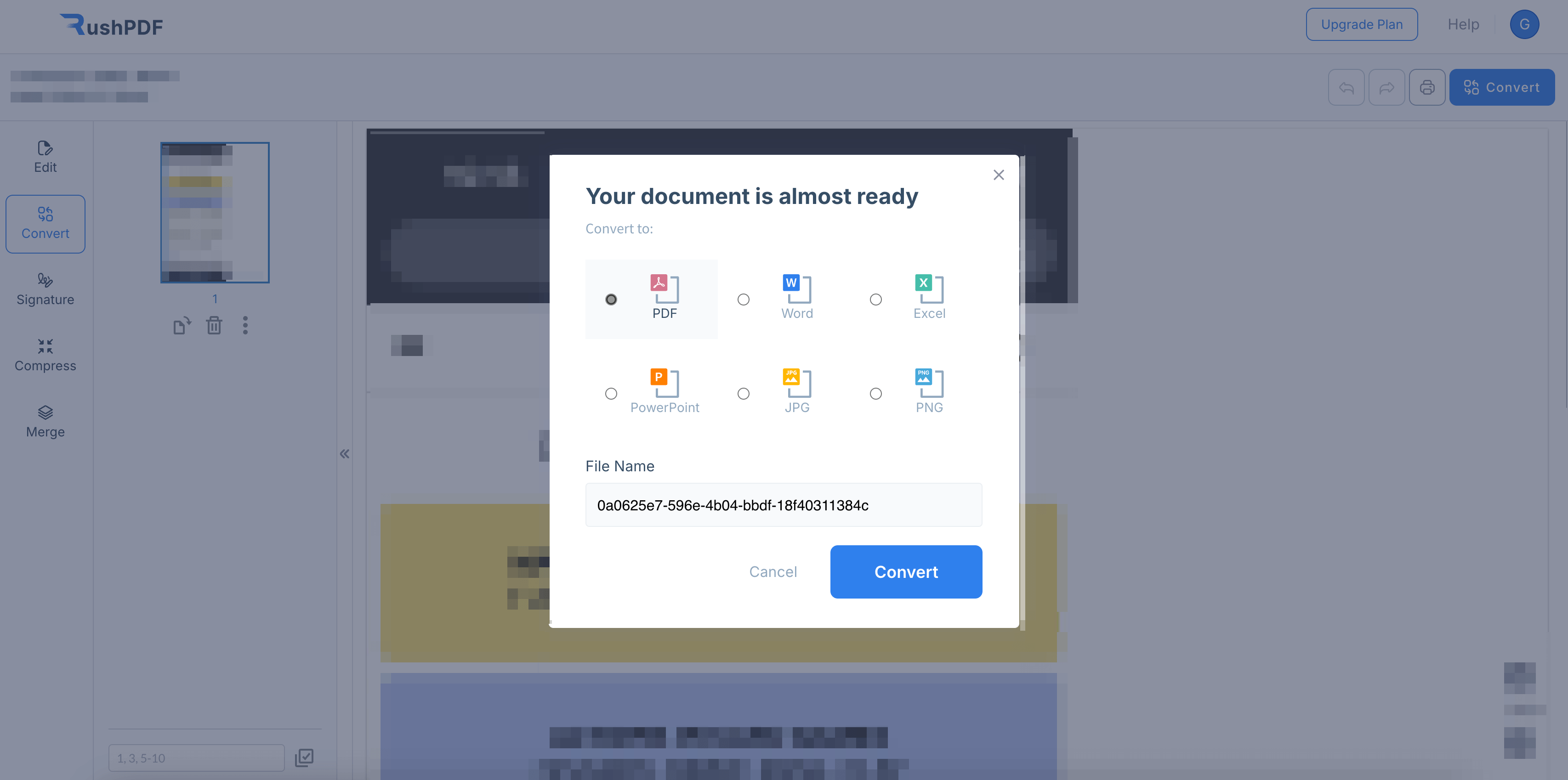Click the Cancel button in dialog
Screen dimensions: 1568x780
pyautogui.click(x=773, y=572)
